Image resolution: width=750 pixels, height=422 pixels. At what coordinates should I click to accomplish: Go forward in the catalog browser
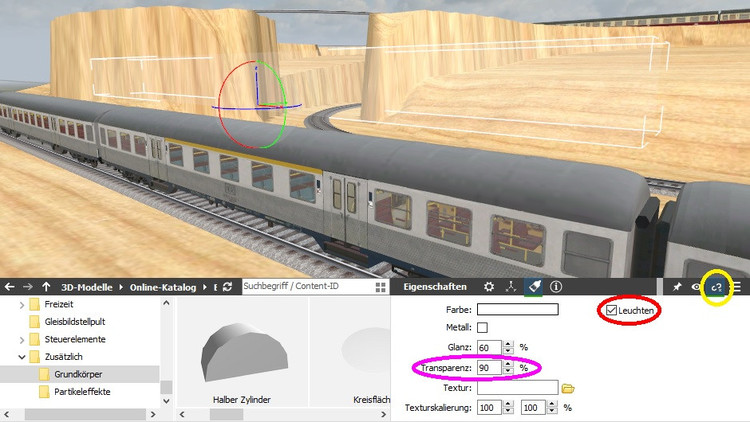click(28, 287)
